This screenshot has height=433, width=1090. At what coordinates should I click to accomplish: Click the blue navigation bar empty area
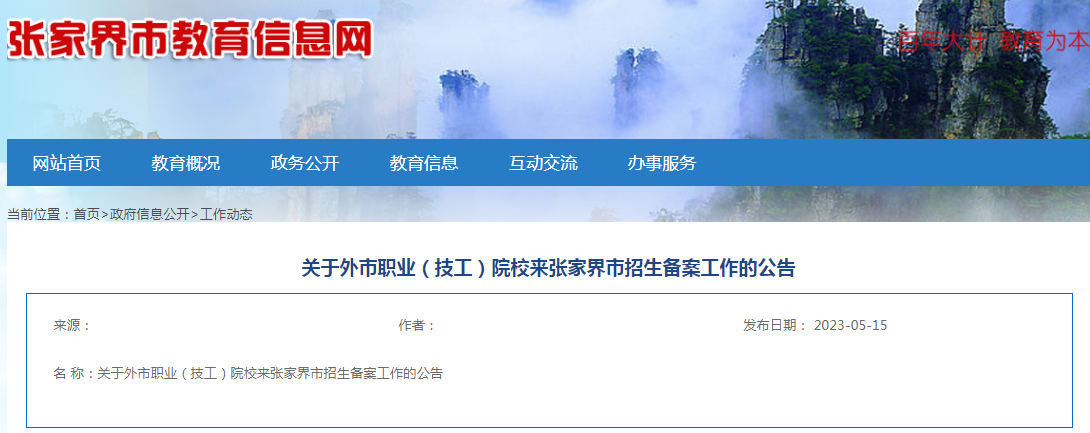click(890, 163)
